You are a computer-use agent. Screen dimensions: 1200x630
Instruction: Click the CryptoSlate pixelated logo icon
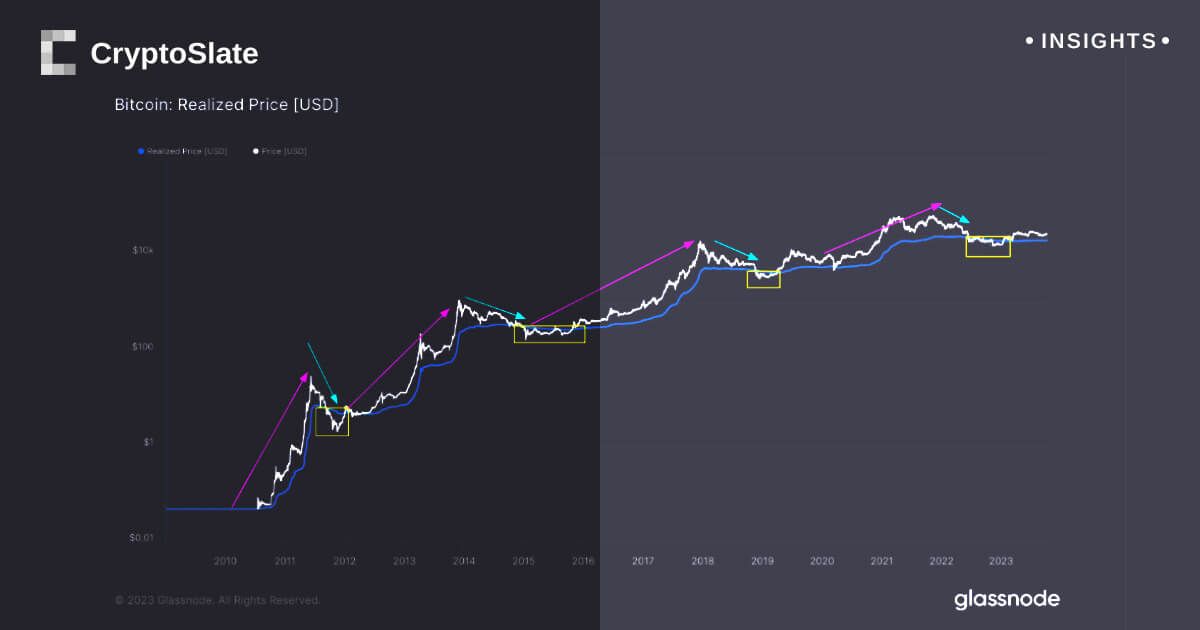pyautogui.click(x=58, y=53)
